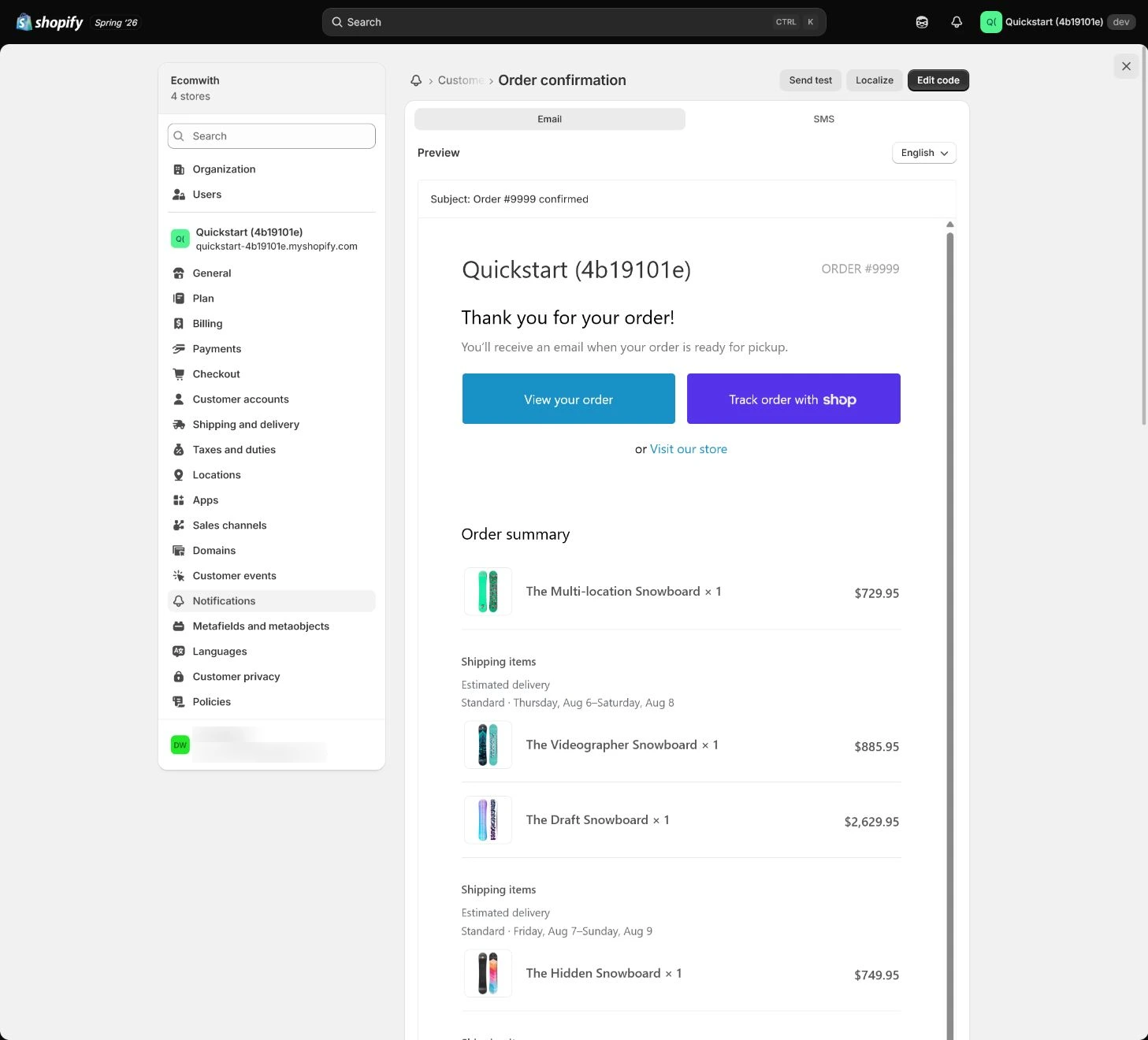Click the Hidden Snowboard thumbnail

coord(488,974)
